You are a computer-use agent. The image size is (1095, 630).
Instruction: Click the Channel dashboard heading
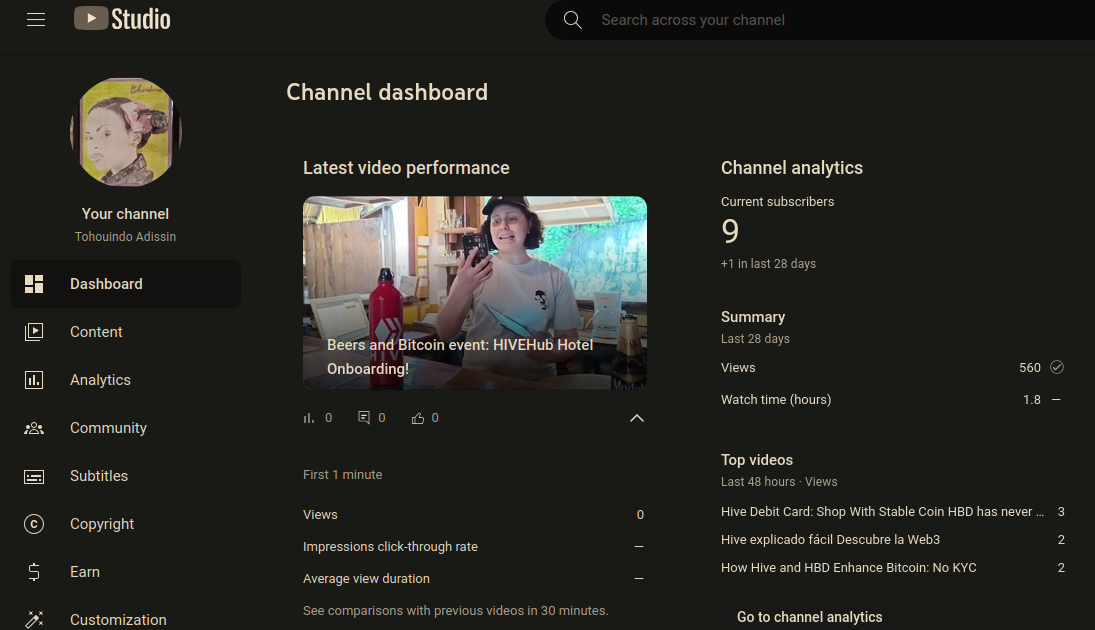coord(387,92)
